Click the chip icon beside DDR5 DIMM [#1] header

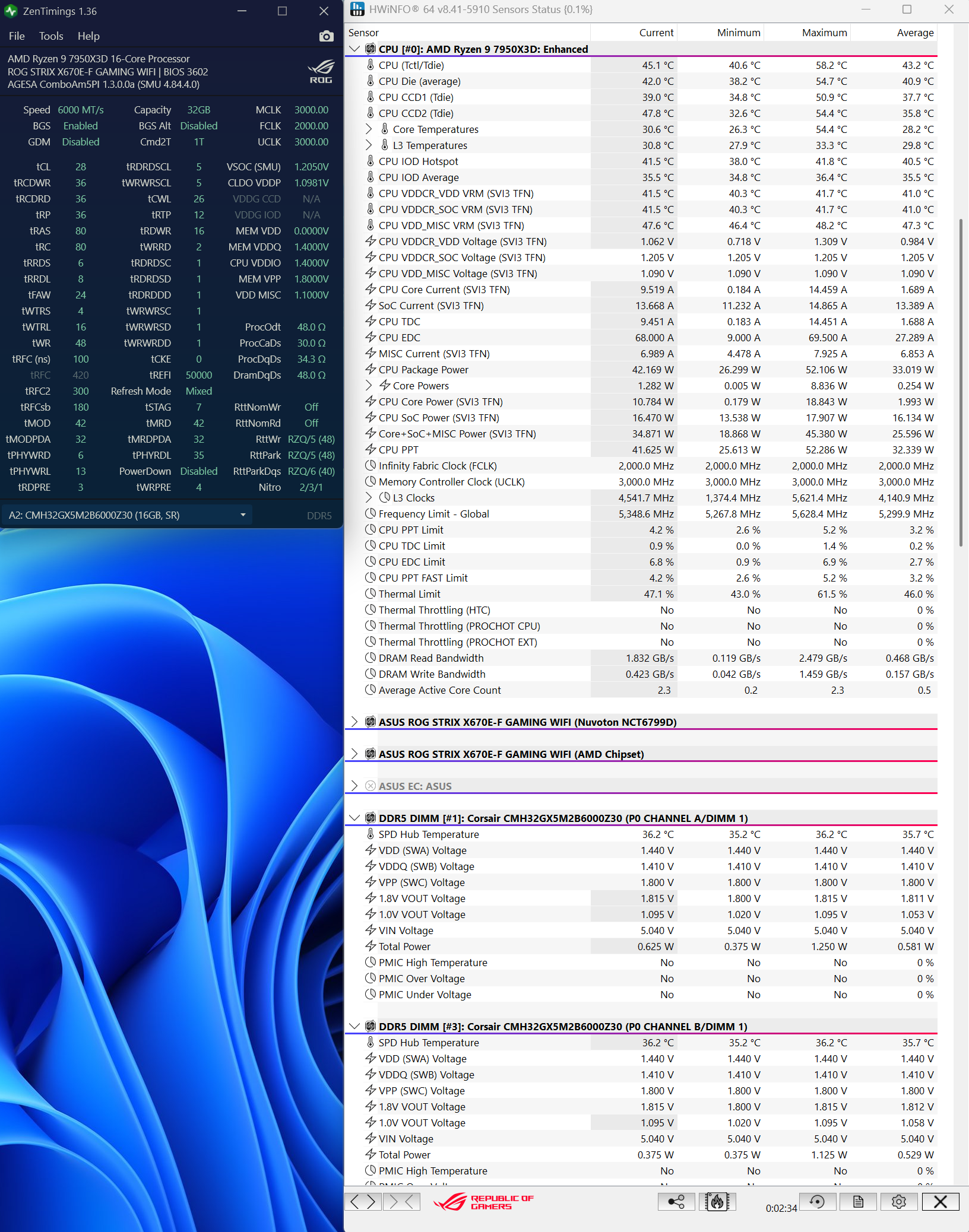click(370, 818)
